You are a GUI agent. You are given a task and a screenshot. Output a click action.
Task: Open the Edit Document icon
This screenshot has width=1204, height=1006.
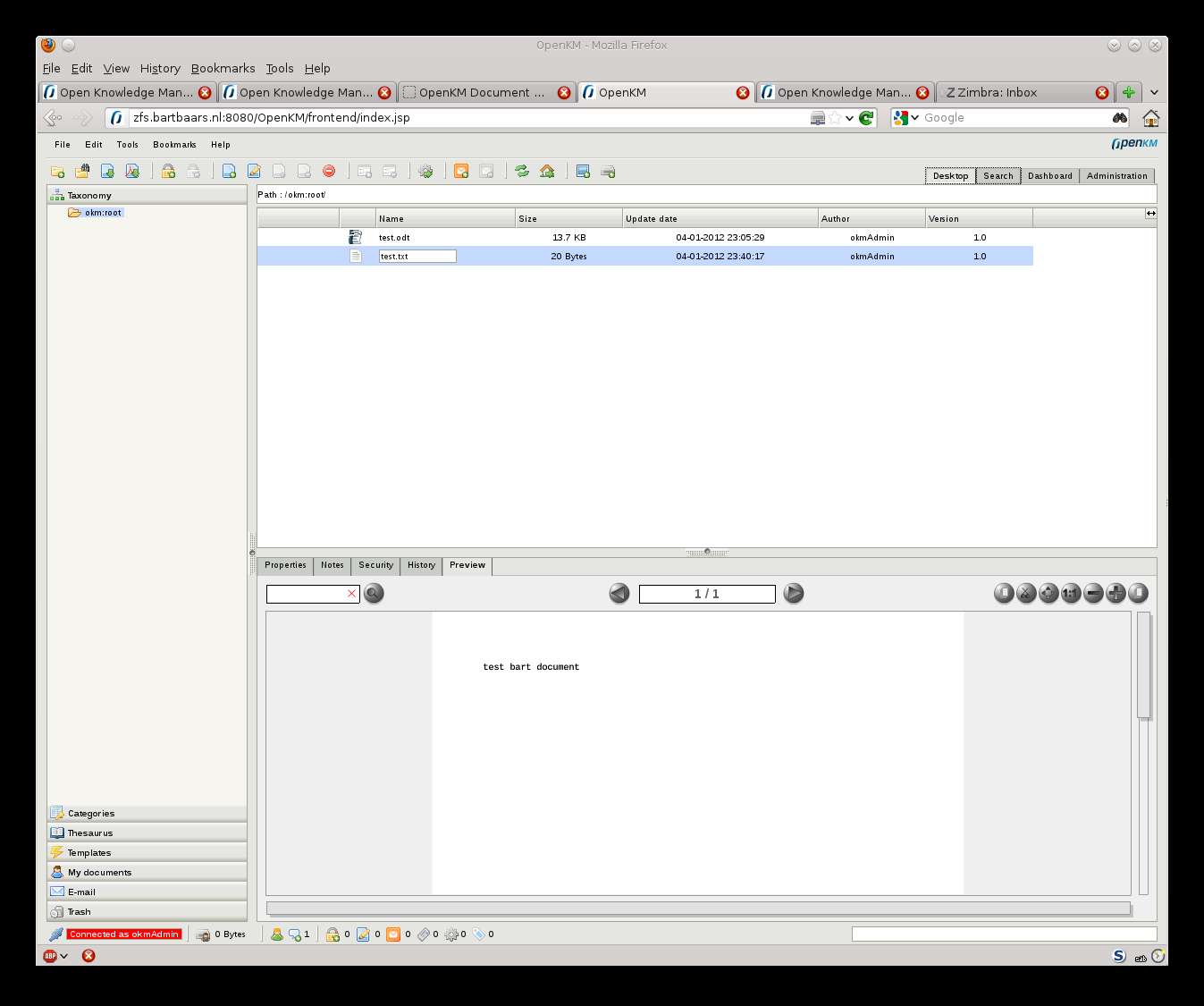(255, 171)
